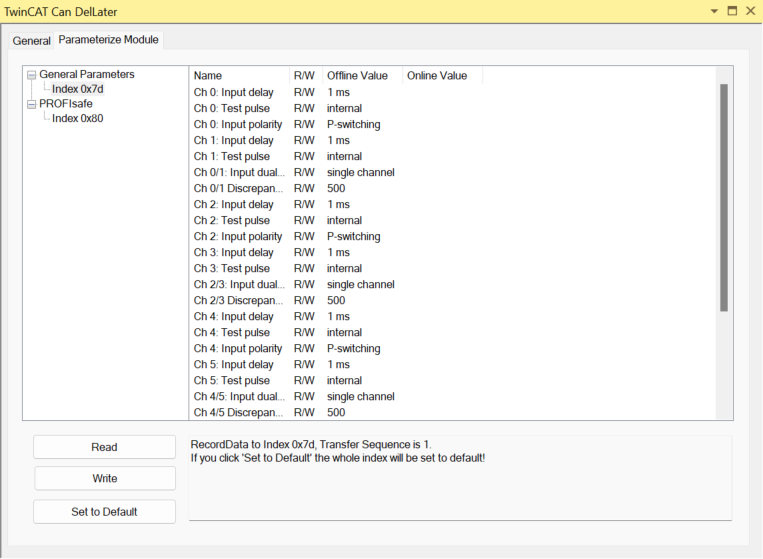
Task: Select the 'Ch 4: Input polarity' row
Action: point(336,349)
